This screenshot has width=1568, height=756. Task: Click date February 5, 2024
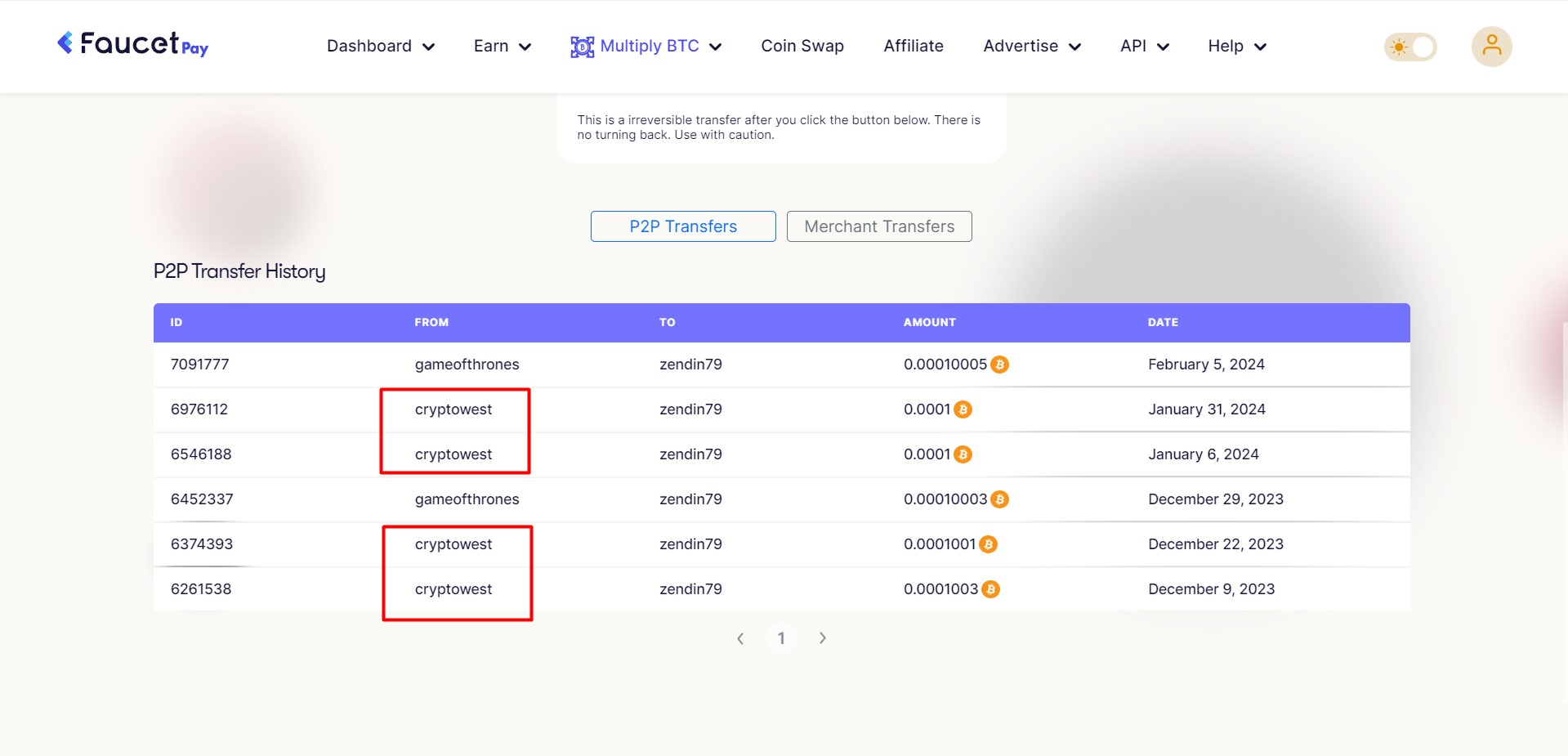(x=1206, y=365)
